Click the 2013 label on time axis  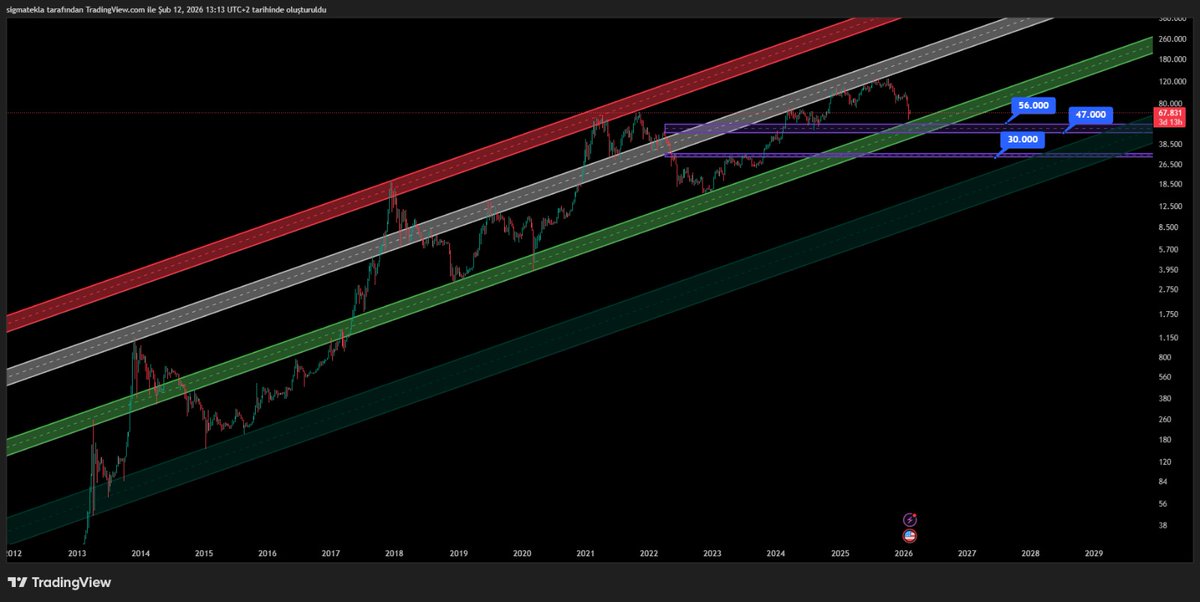pyautogui.click(x=77, y=552)
